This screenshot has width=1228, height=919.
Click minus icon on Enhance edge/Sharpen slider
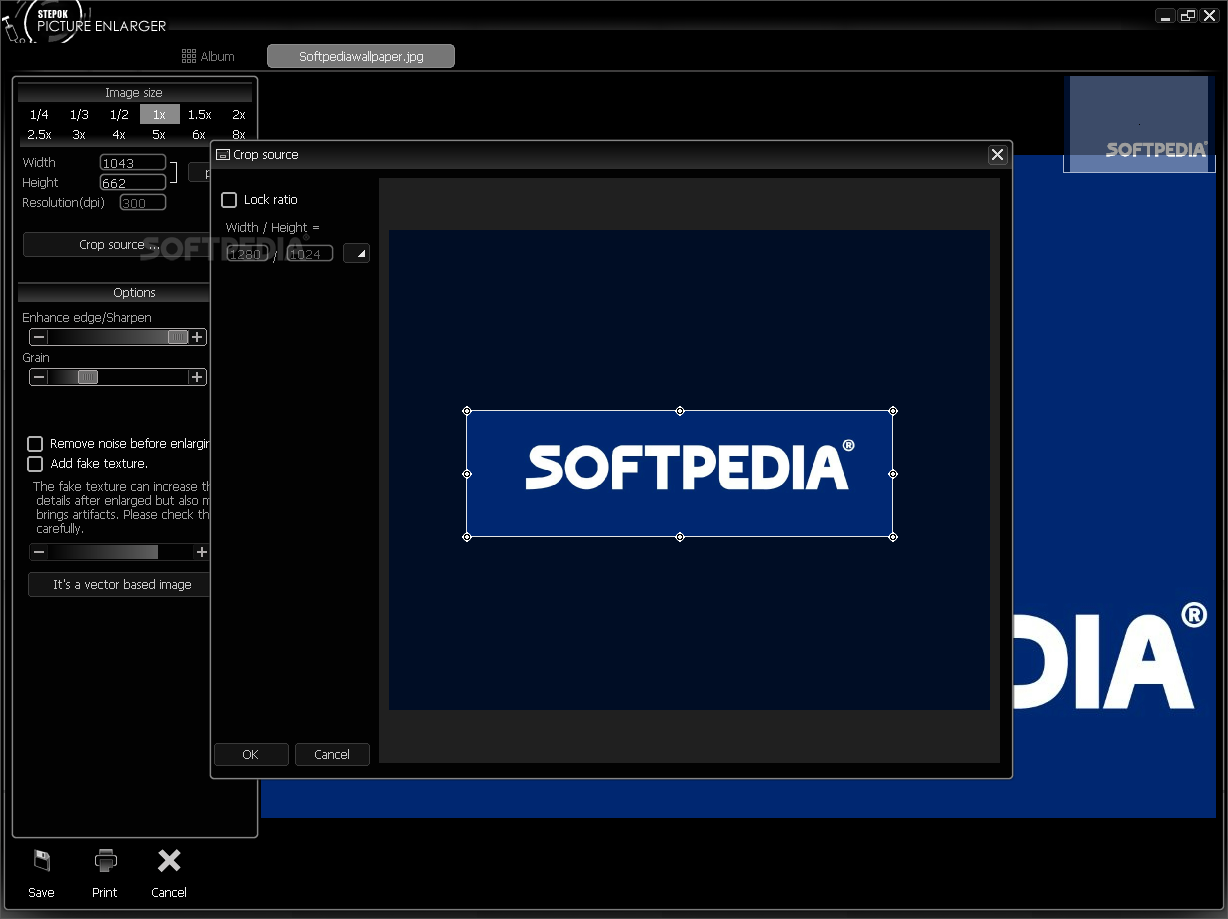click(39, 337)
